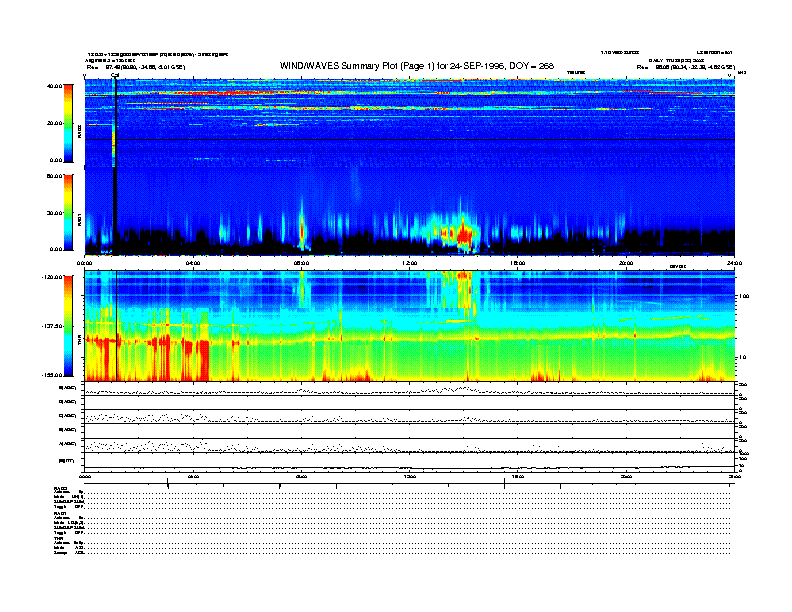Viewport: 792px width, 612px height.
Task: Click the 40.00 label on RAD2 scale
Action: tap(55, 86)
